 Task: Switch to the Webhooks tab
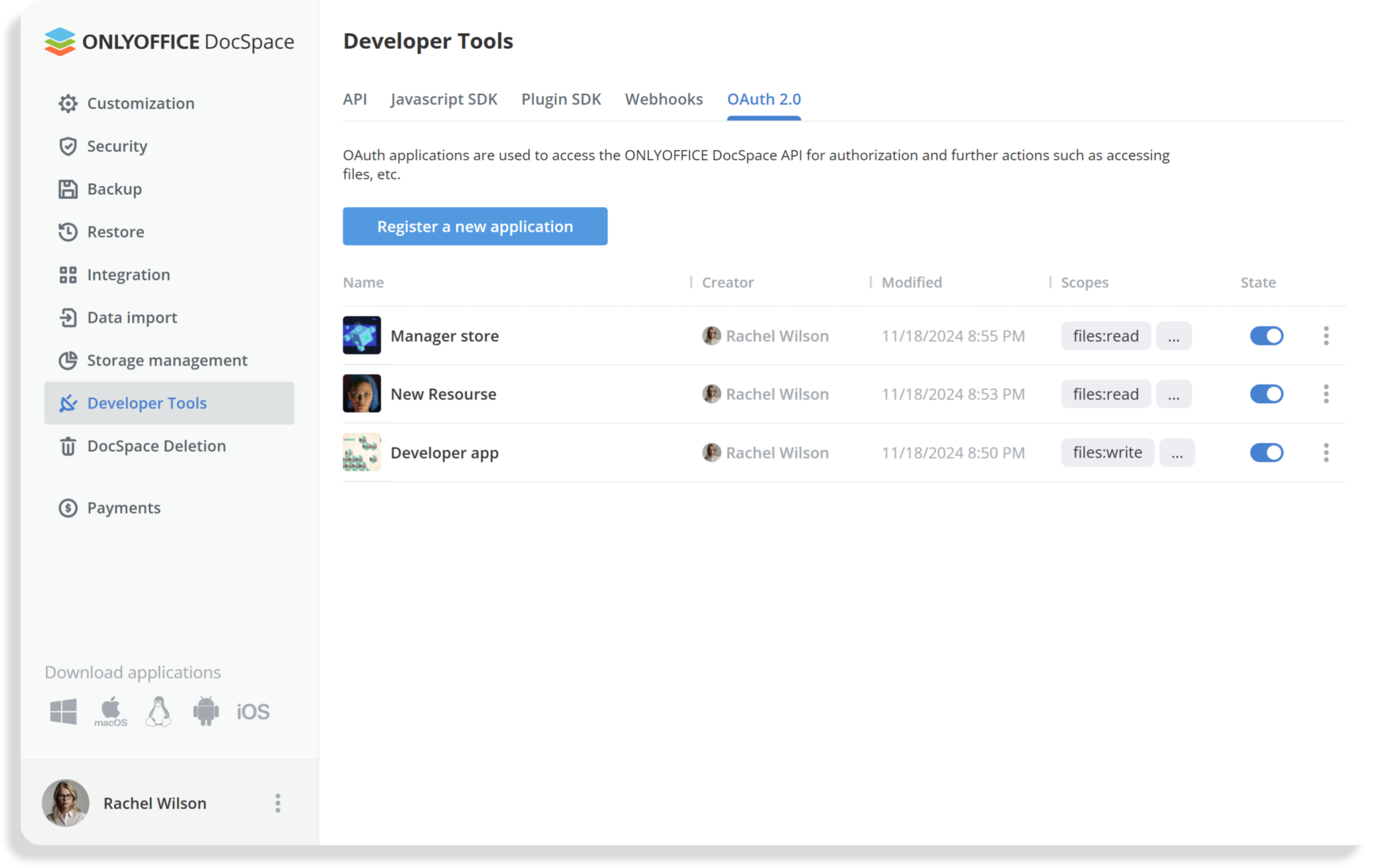[x=664, y=99]
